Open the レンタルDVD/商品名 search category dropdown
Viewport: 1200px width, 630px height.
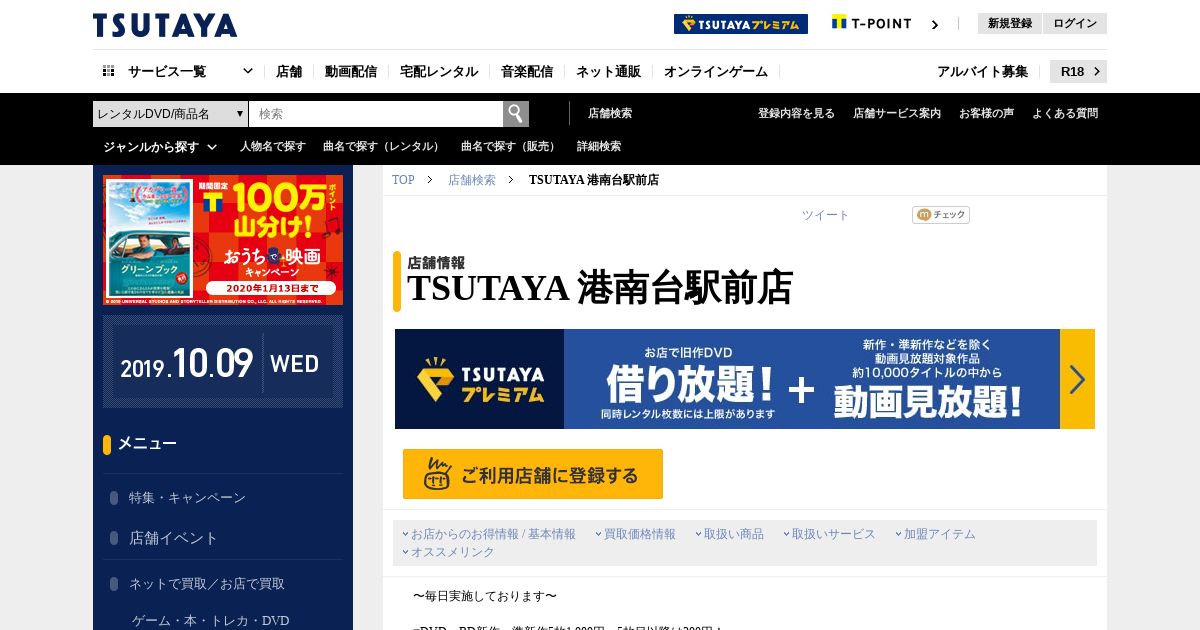pyautogui.click(x=171, y=114)
